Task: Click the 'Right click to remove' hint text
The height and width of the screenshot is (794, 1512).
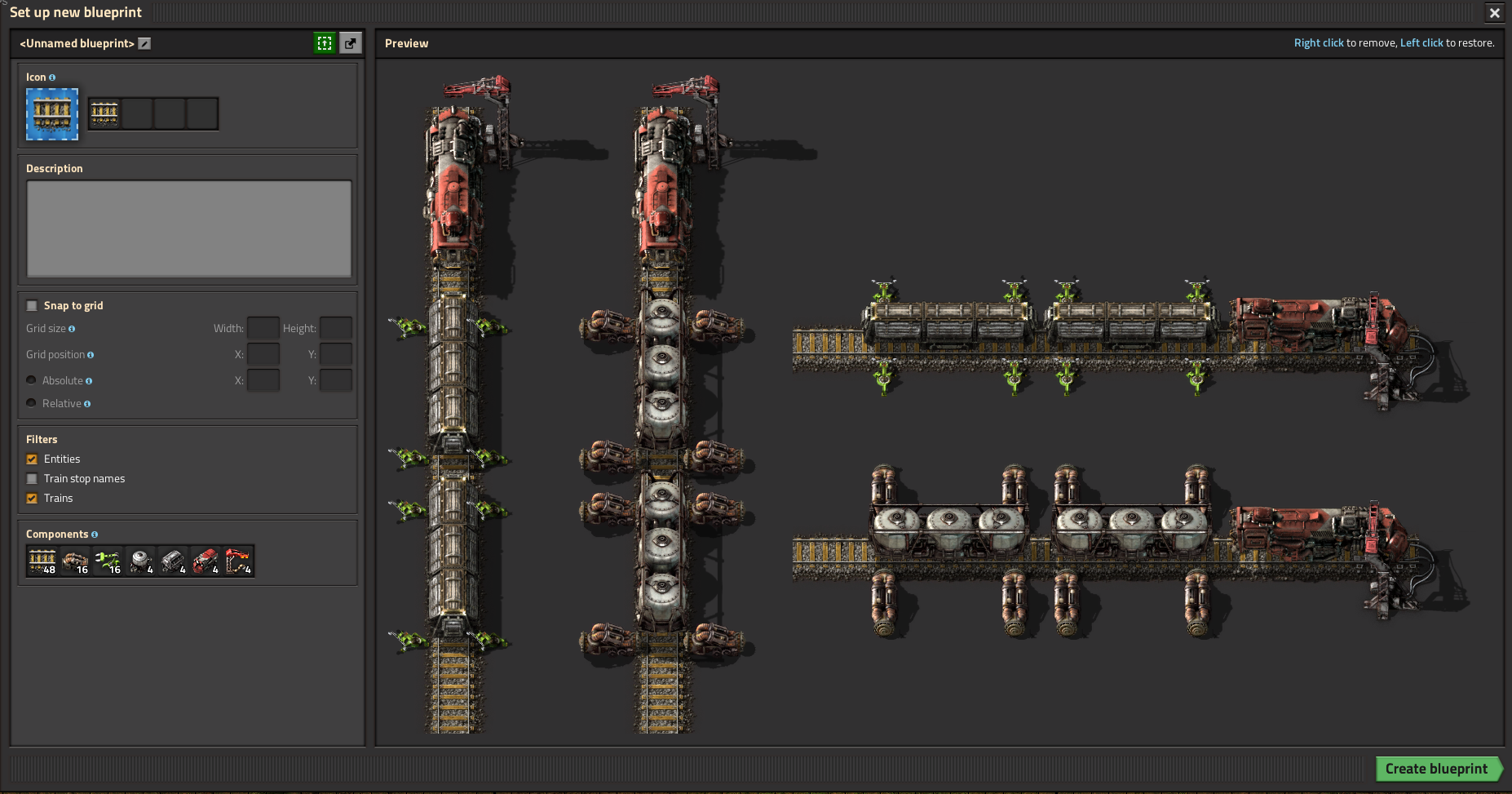Action: (x=1346, y=43)
